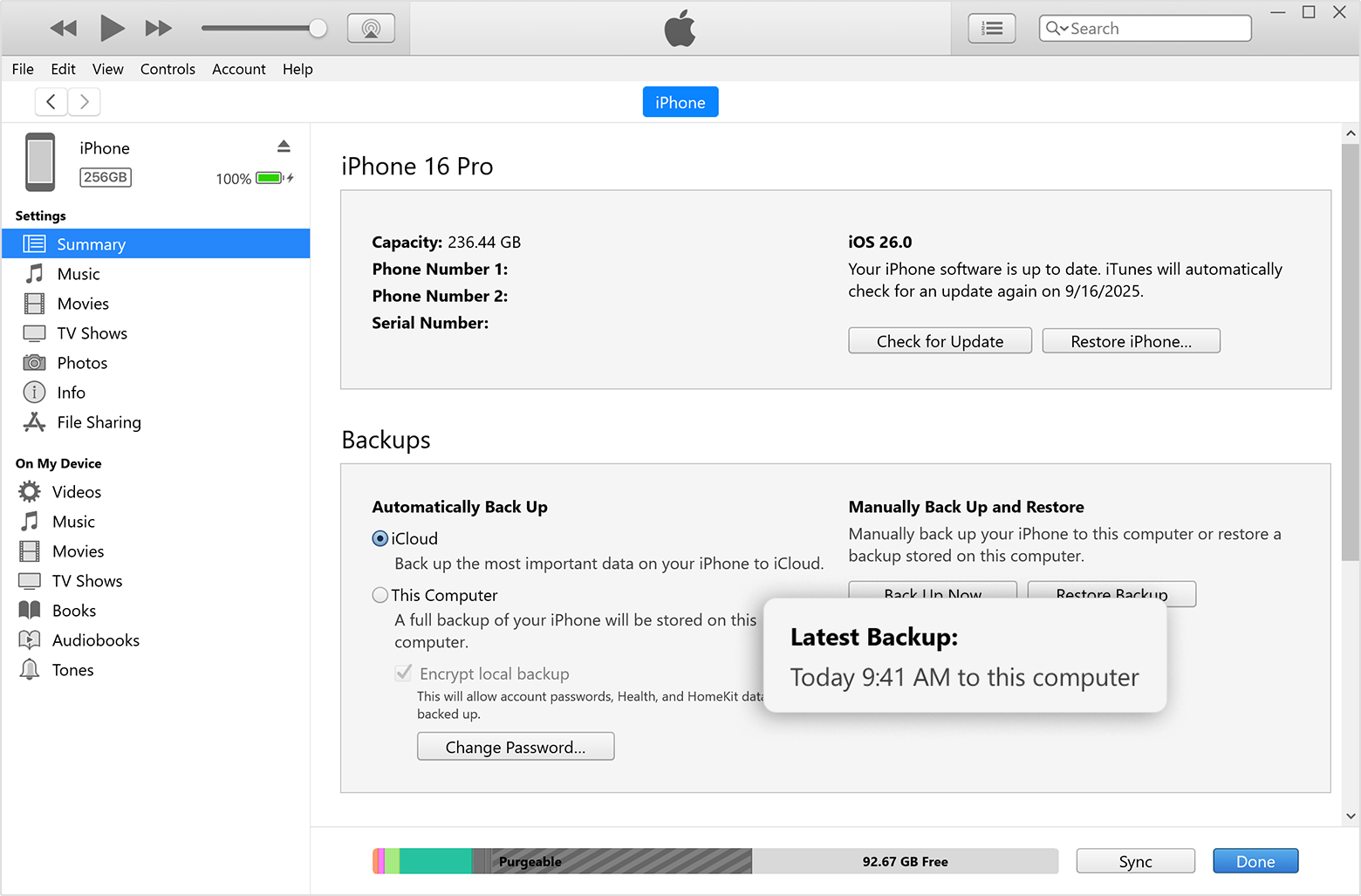Click the forward navigation chevron
This screenshot has width=1361, height=896.
[84, 101]
